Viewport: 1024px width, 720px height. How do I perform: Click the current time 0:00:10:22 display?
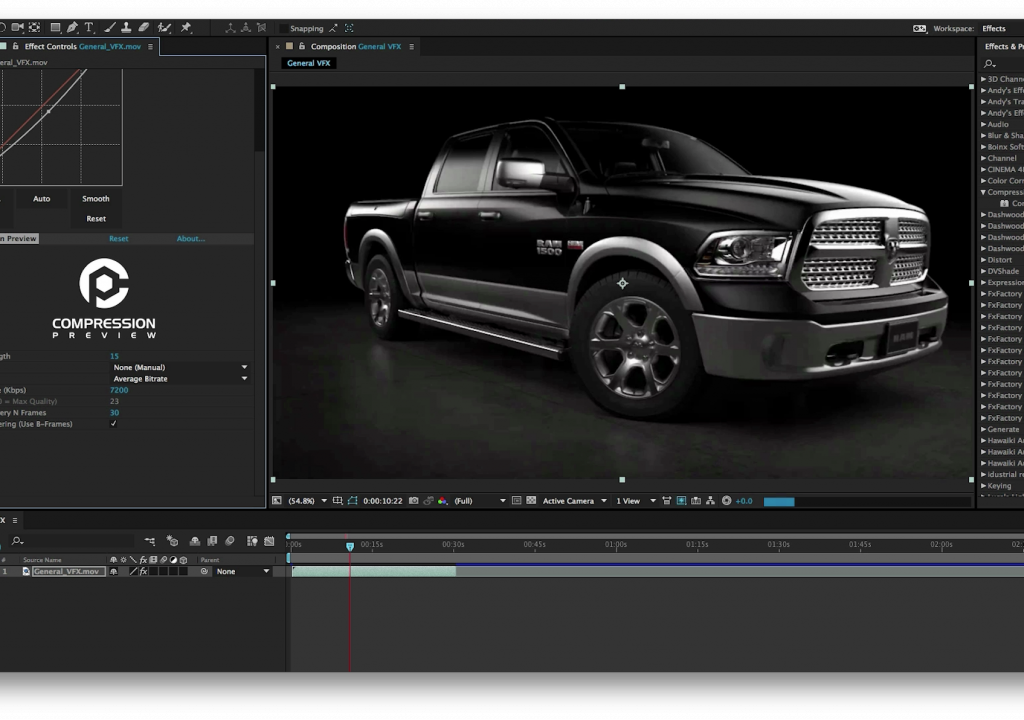point(383,501)
